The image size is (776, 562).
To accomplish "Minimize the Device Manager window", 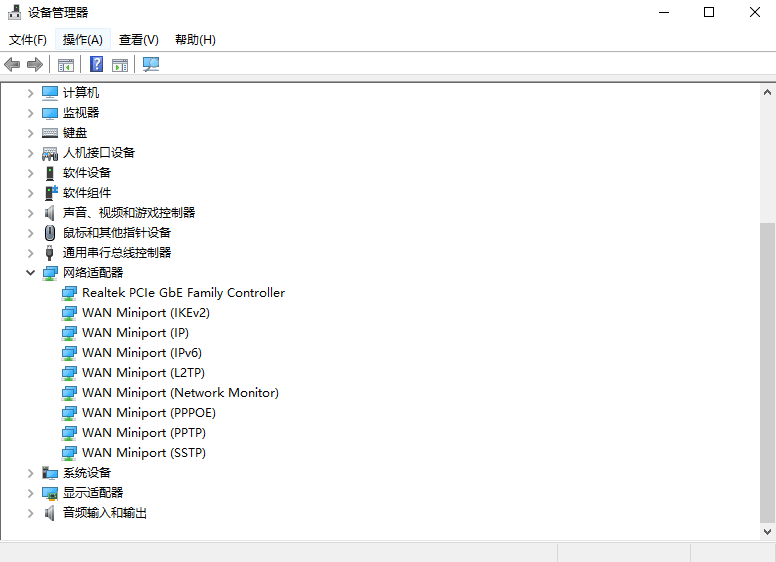I will [x=664, y=12].
